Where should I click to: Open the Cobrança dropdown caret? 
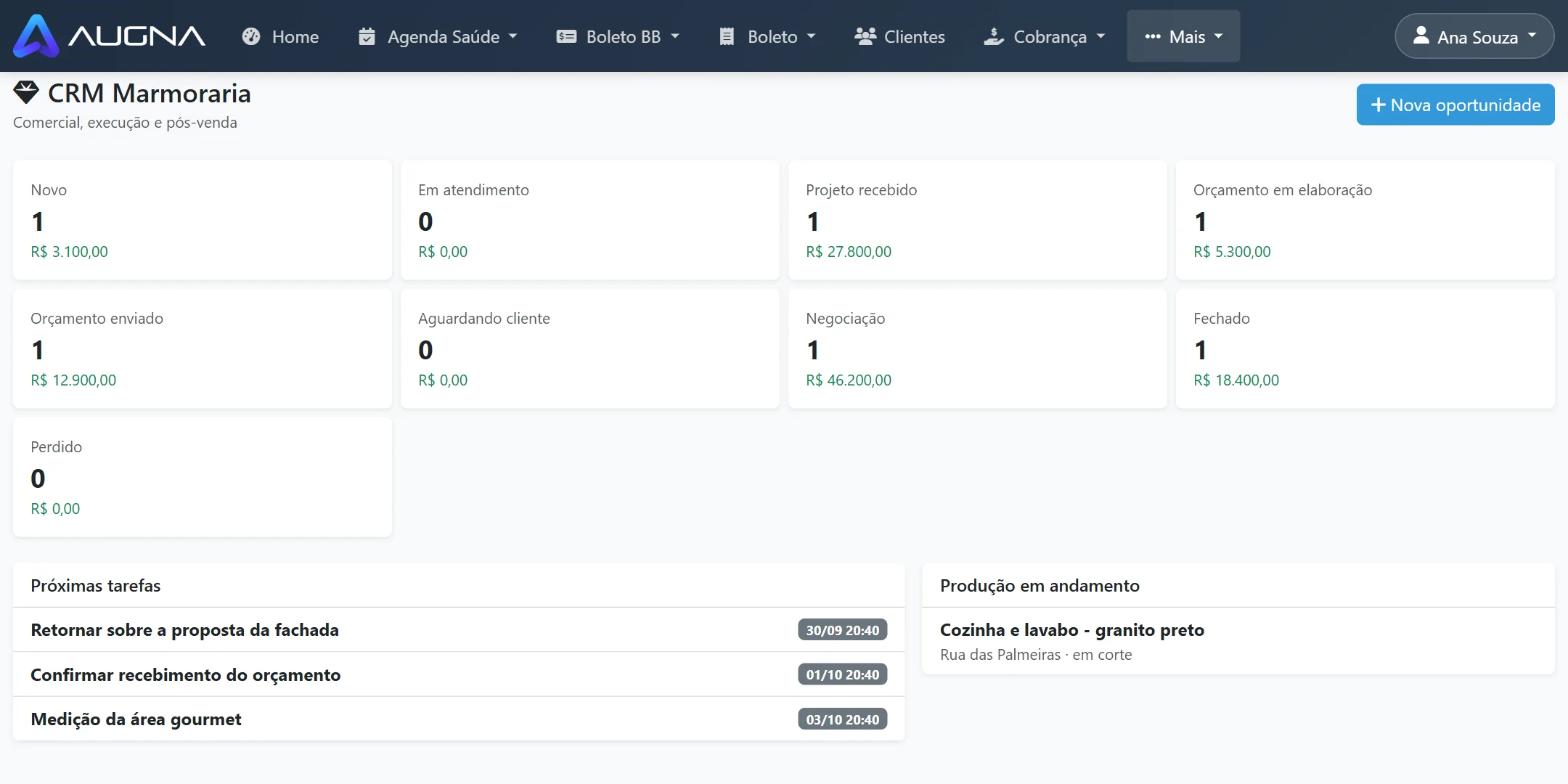click(x=1101, y=36)
